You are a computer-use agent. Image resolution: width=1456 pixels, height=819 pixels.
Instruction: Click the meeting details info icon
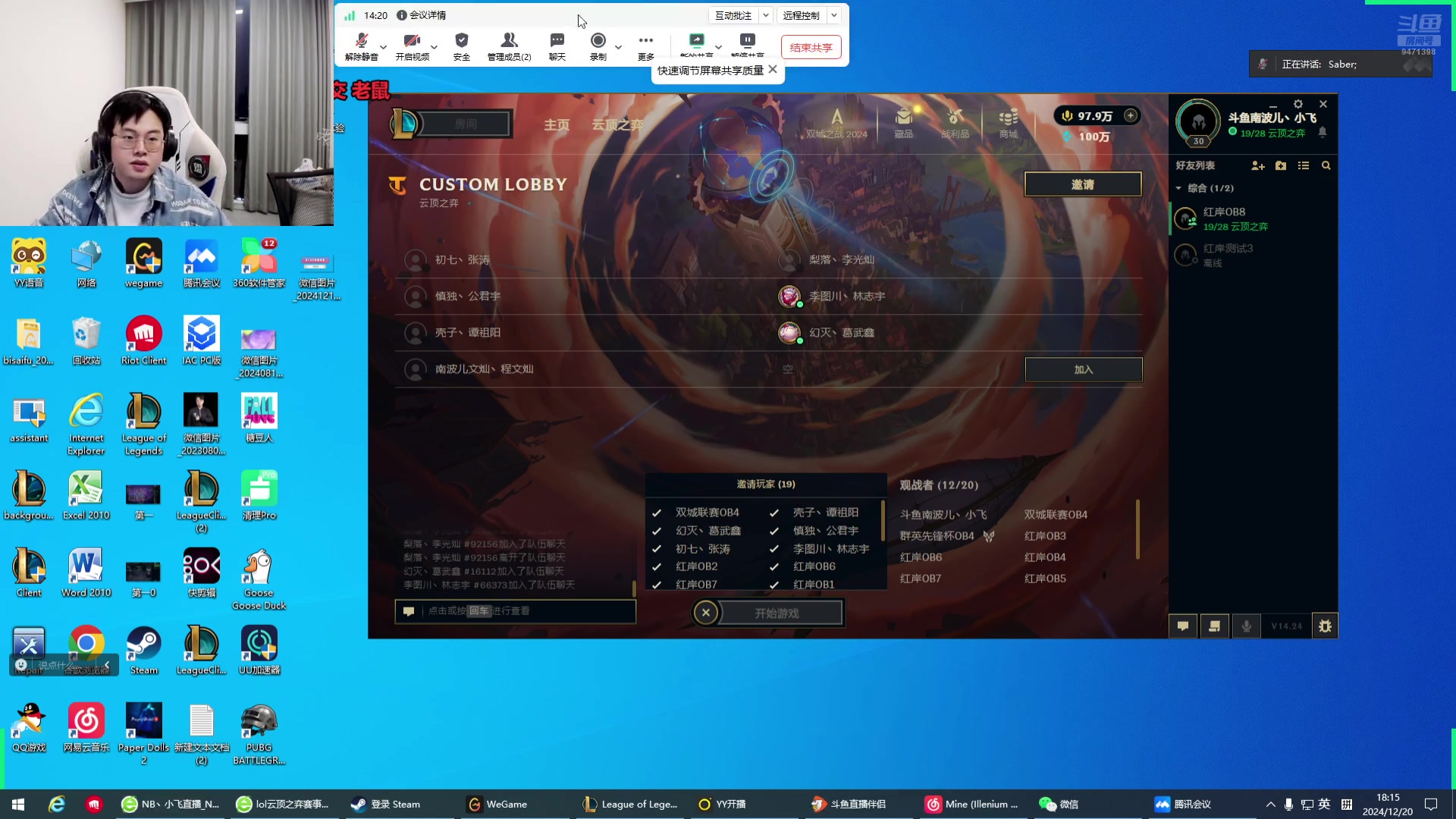402,15
